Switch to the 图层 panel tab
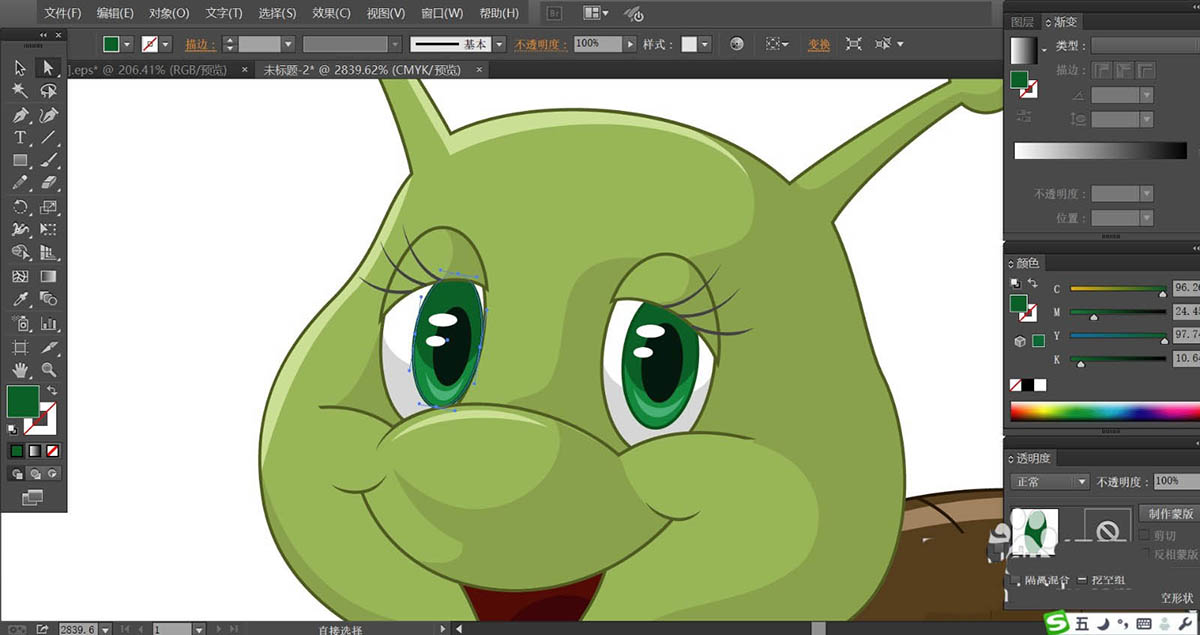This screenshot has width=1200, height=635. tap(1022, 22)
